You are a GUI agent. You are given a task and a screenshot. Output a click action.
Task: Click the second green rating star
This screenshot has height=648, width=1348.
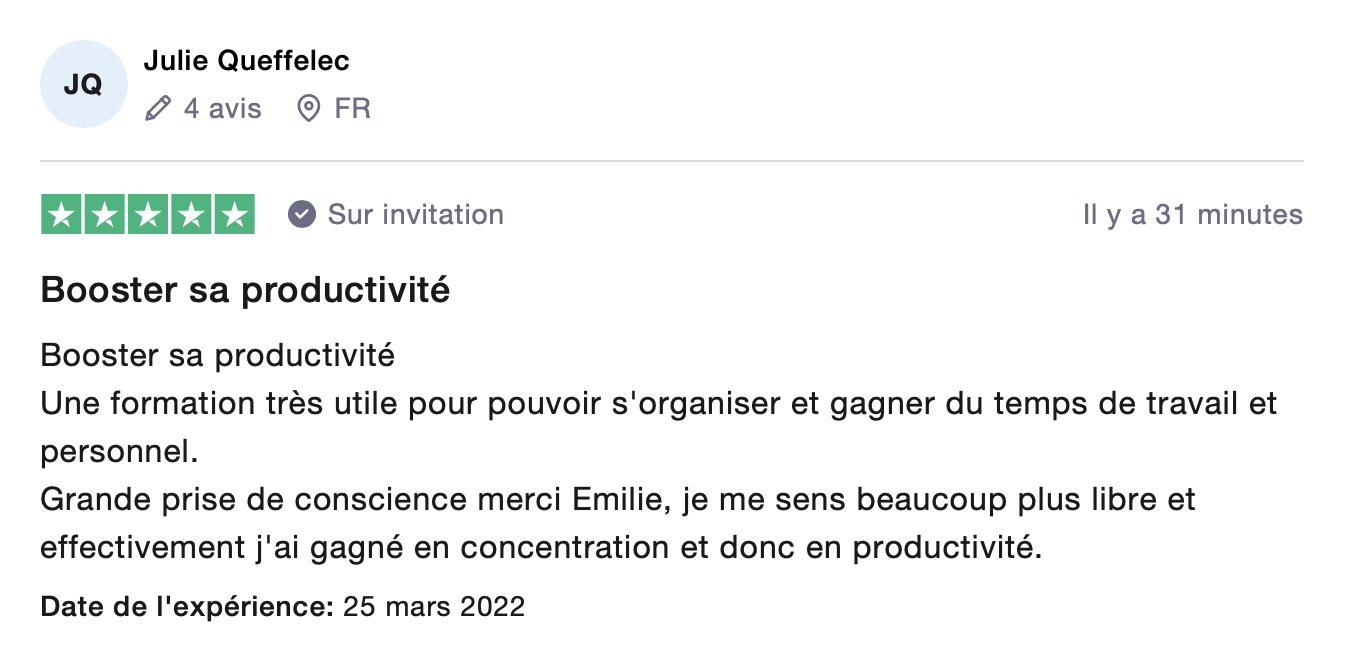[105, 215]
